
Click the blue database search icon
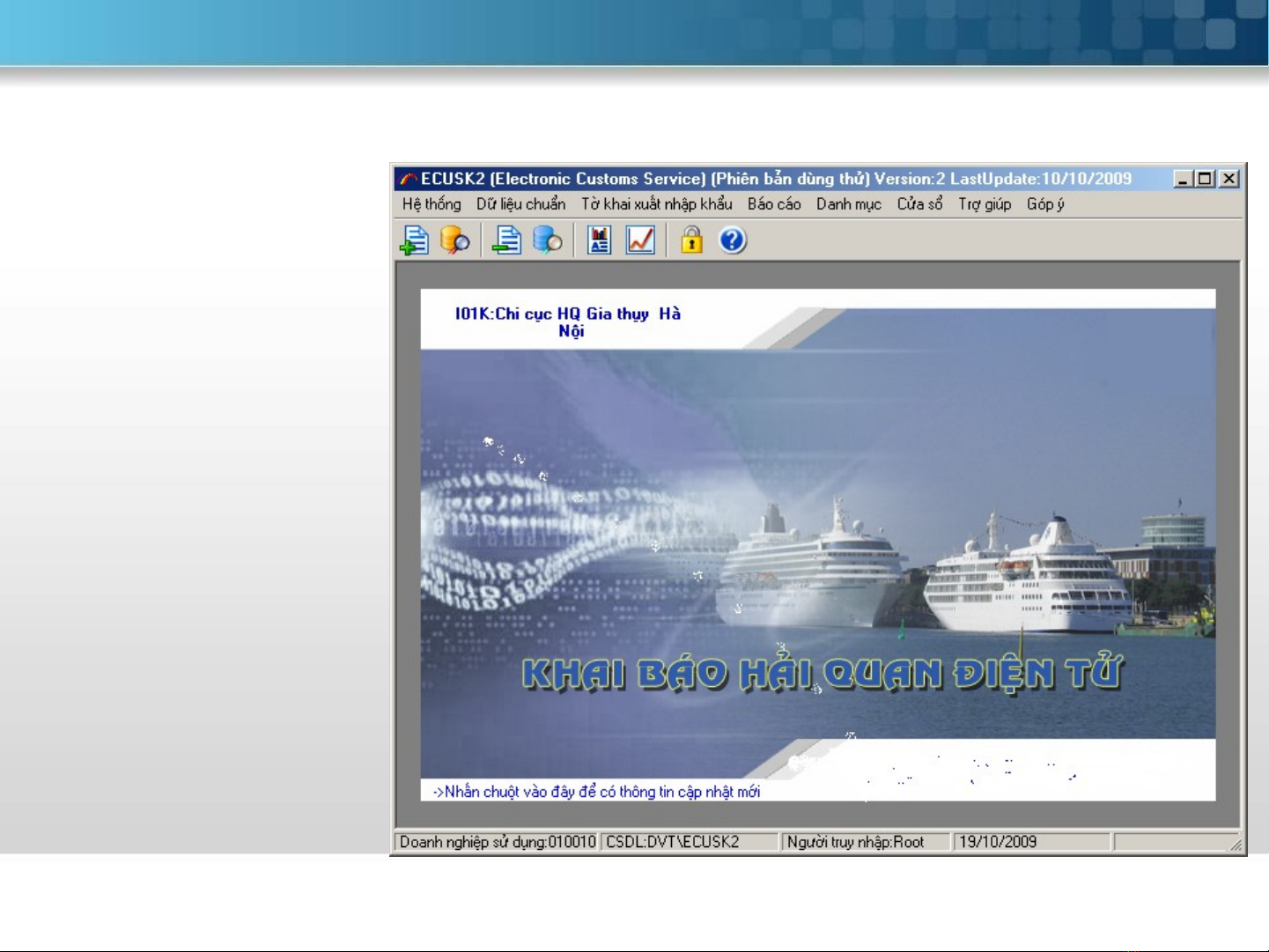pos(547,240)
